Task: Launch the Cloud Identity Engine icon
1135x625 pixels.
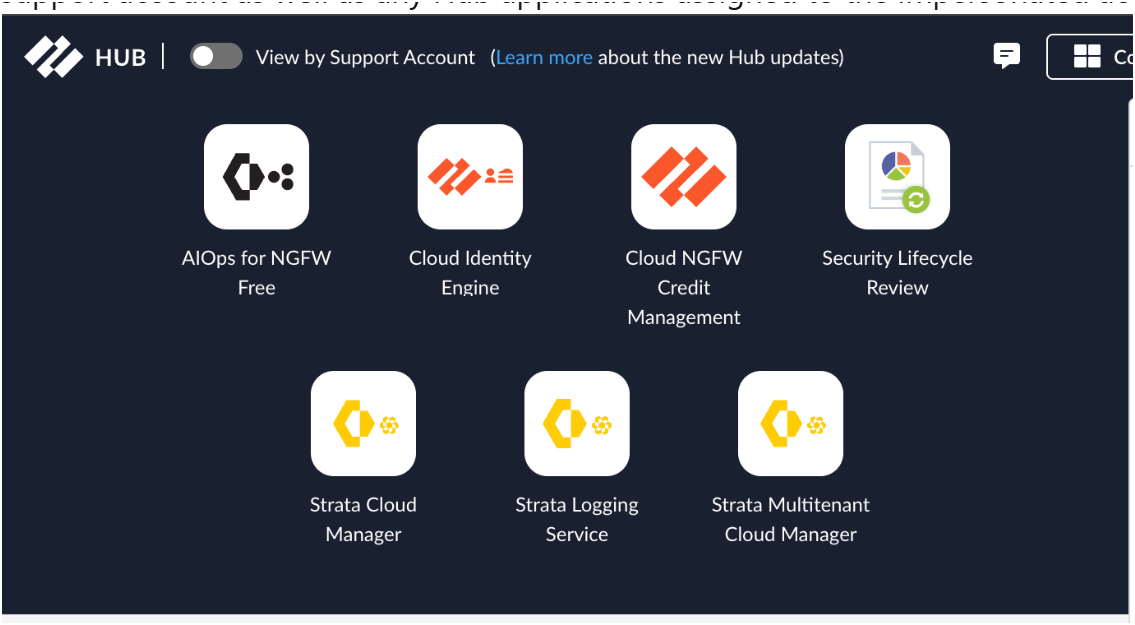Action: (470, 177)
